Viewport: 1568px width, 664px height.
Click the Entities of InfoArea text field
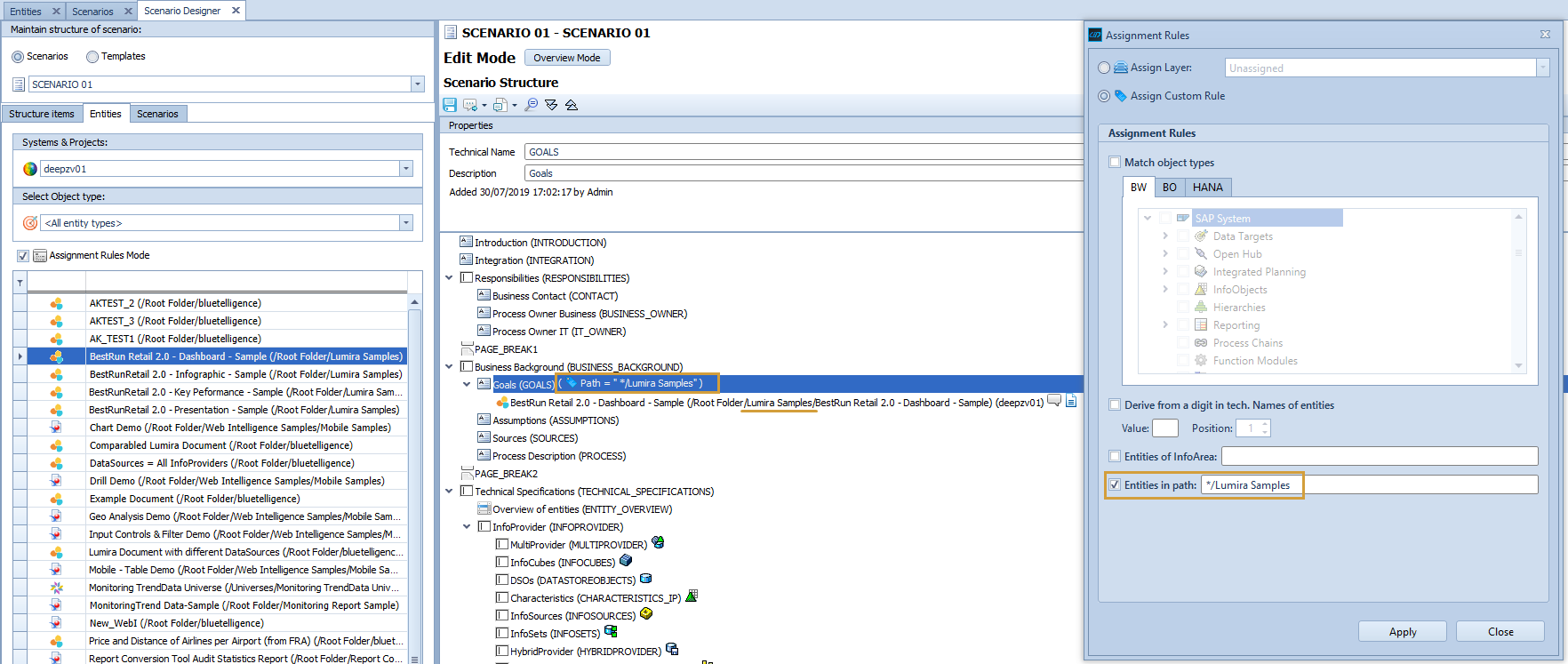pos(1379,456)
